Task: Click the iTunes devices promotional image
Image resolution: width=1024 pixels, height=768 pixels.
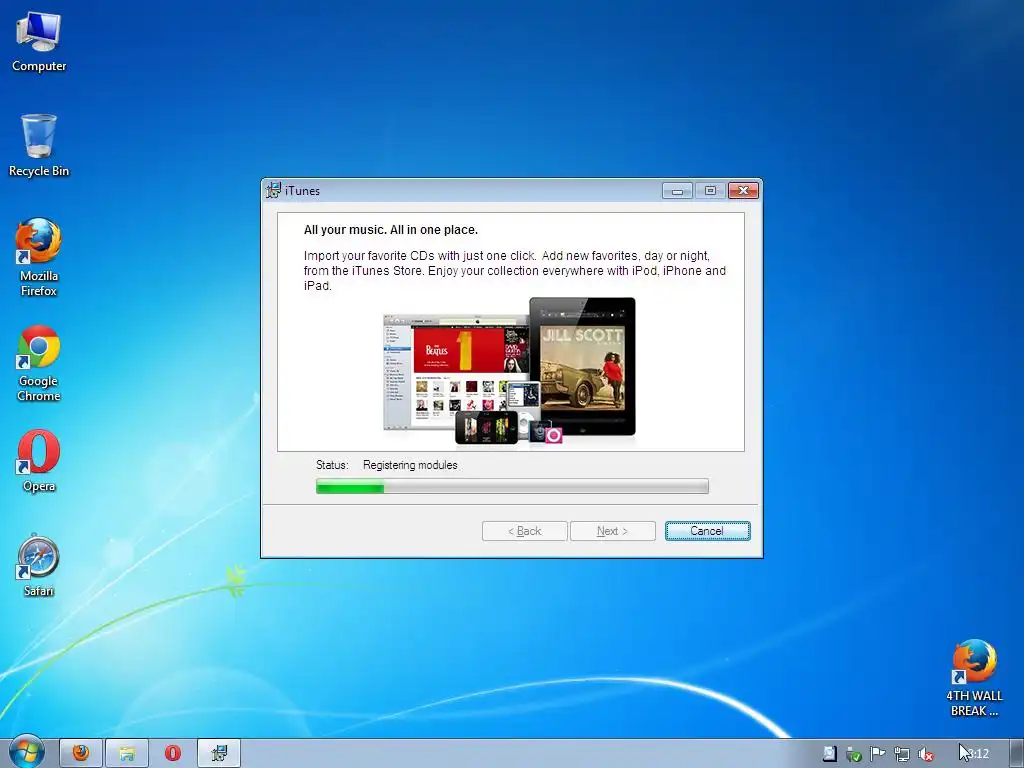Action: pos(509,370)
